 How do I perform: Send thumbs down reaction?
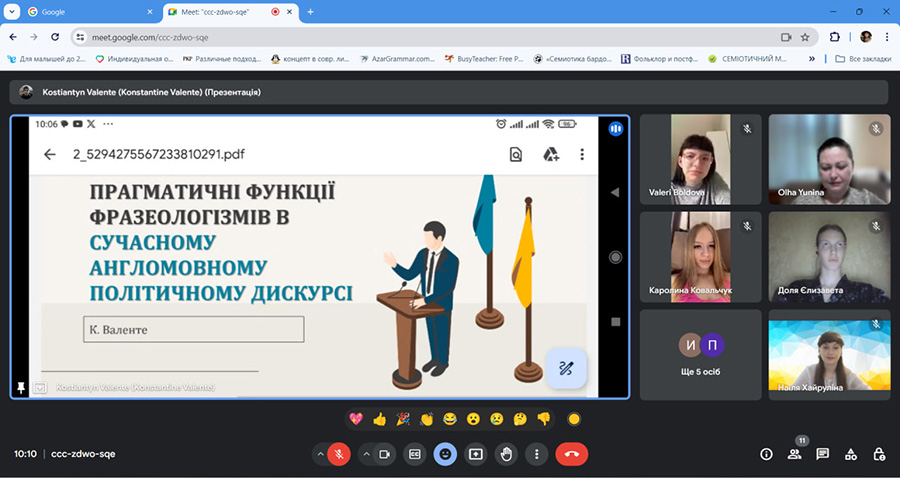[544, 419]
